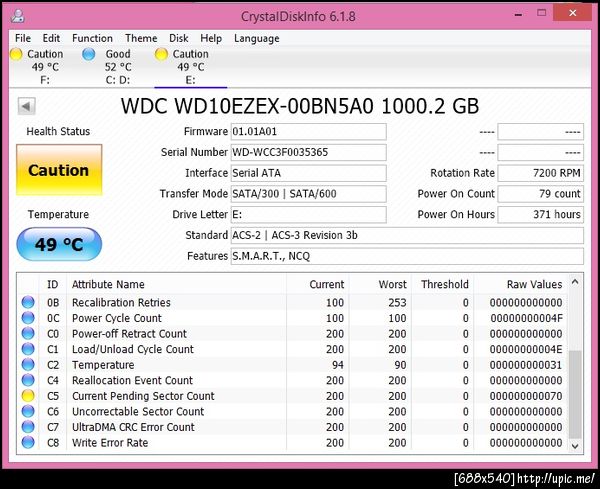Open the Function menu
Screen dimensions: 600x489
tap(92, 38)
